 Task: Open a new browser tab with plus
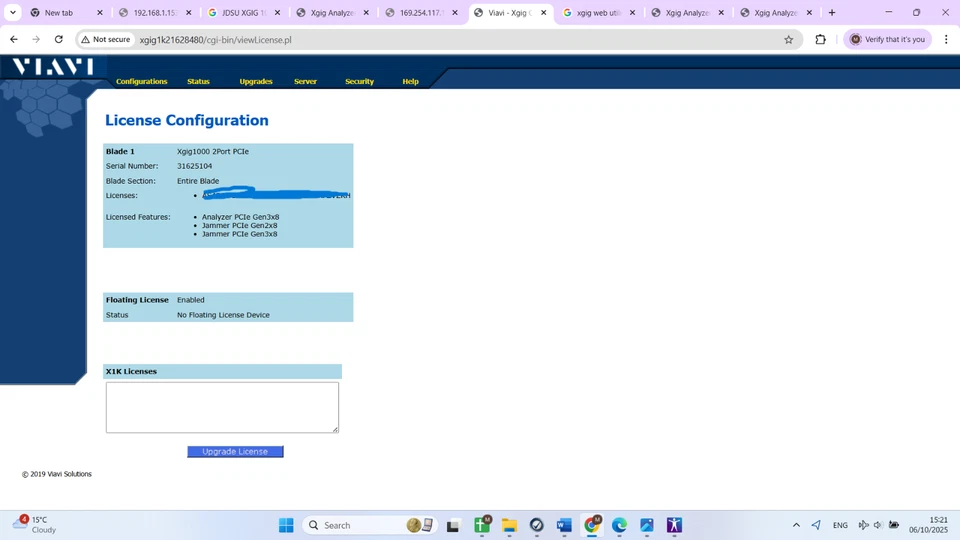click(x=831, y=12)
